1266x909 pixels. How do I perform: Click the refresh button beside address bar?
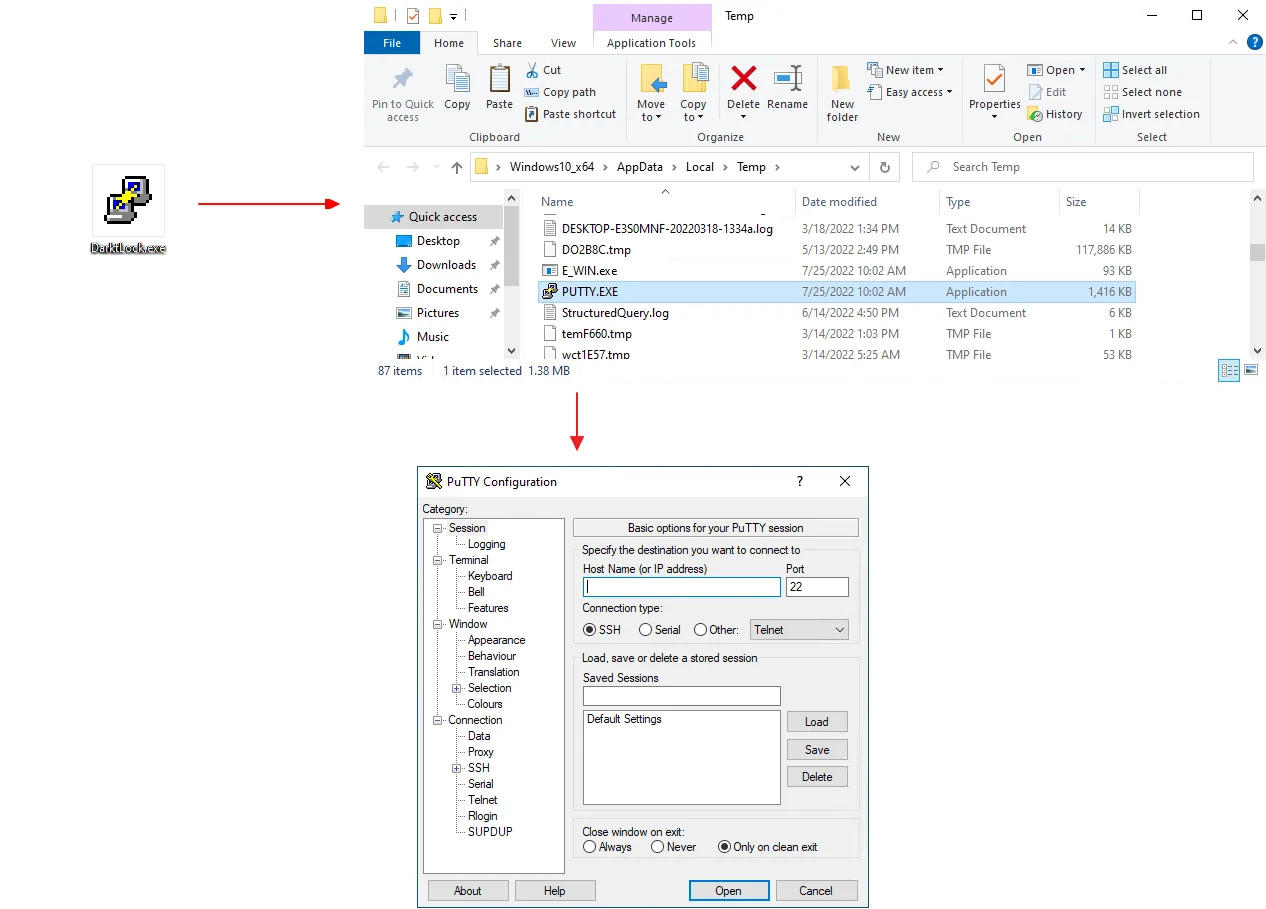(x=884, y=167)
